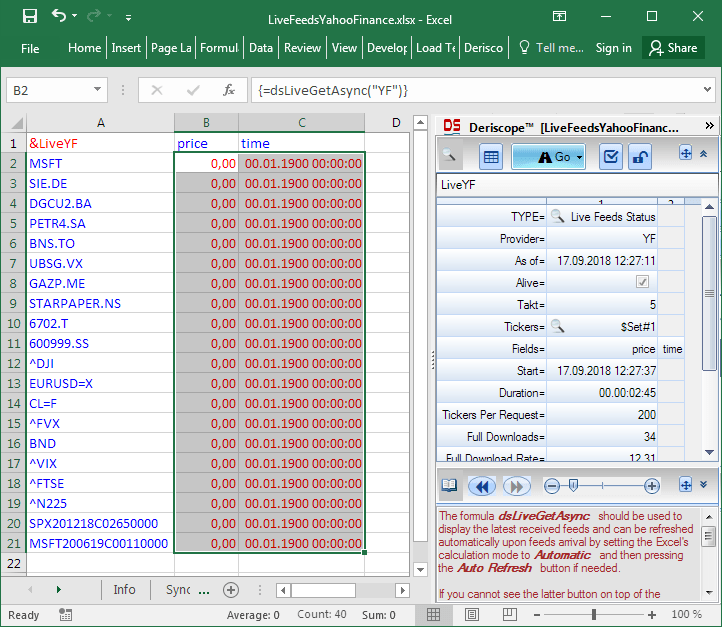722x627 pixels.
Task: Expand the lower Deriscope toolbar chevron
Action: 704,484
